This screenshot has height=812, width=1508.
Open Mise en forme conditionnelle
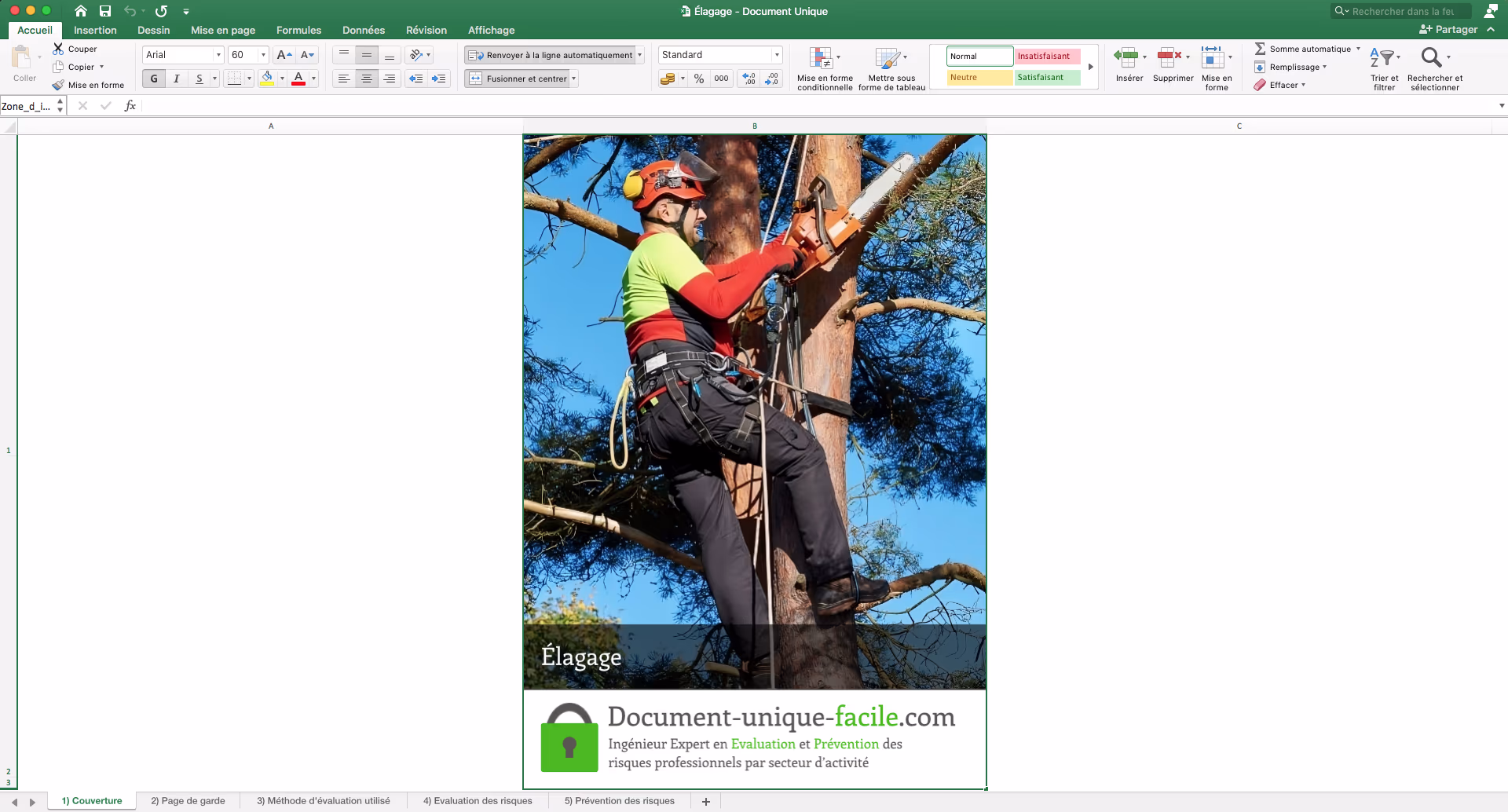click(x=825, y=68)
